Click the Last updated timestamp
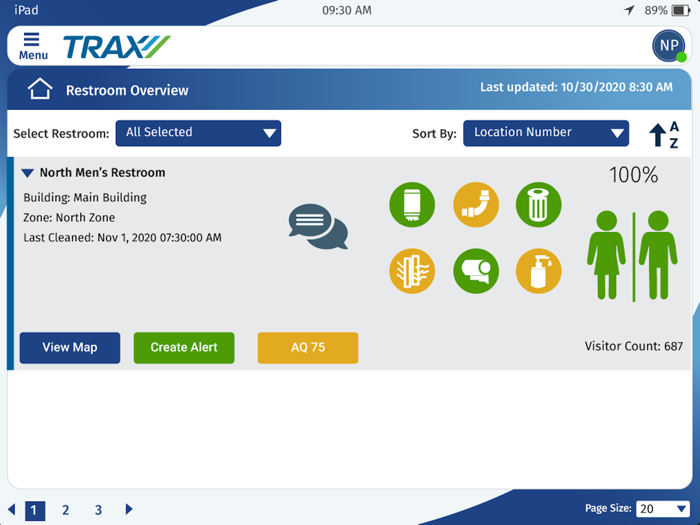 [x=576, y=87]
